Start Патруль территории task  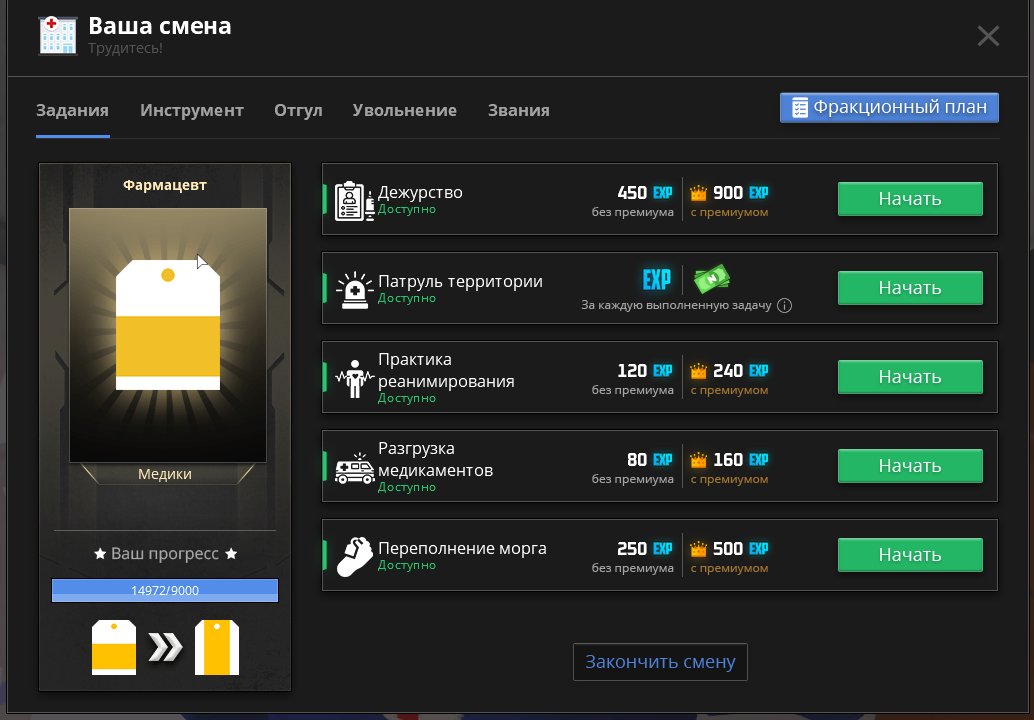910,287
